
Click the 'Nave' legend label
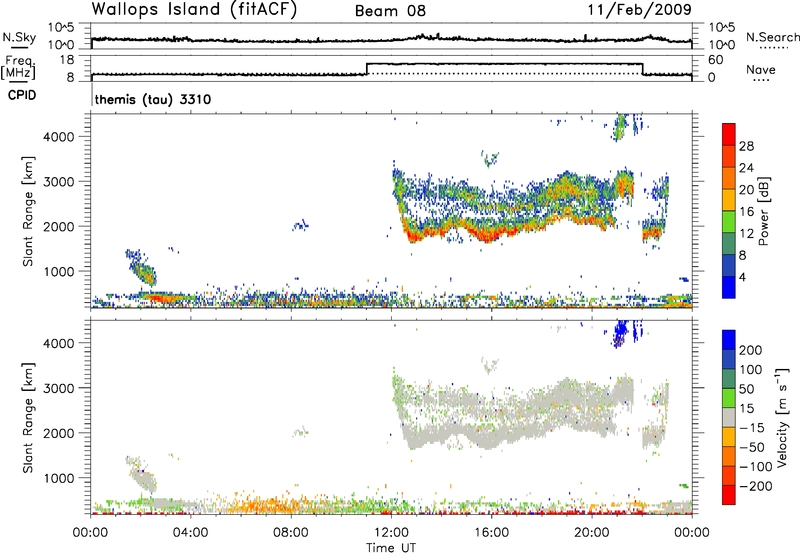point(761,69)
